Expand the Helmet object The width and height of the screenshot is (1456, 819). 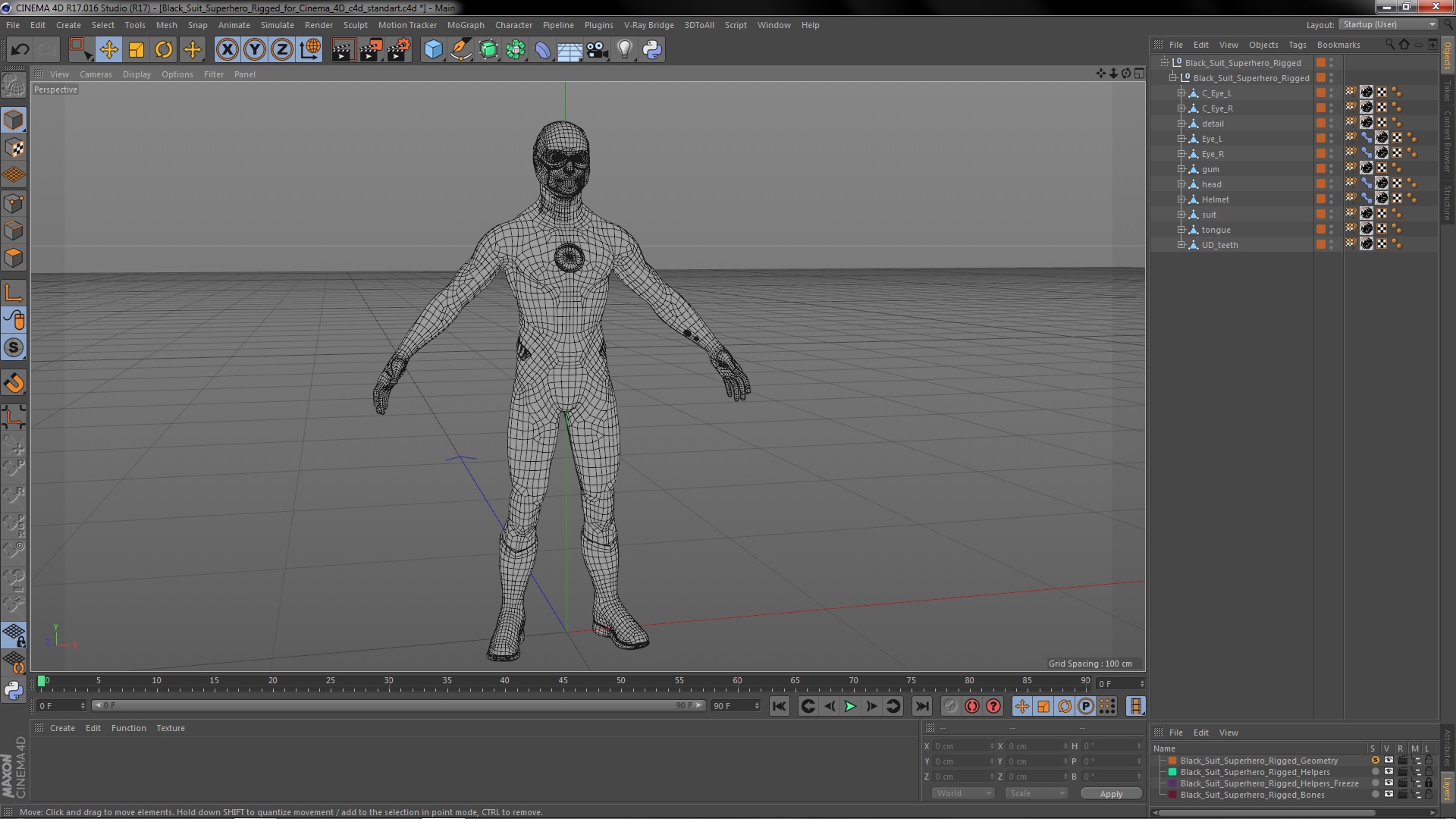click(1181, 199)
